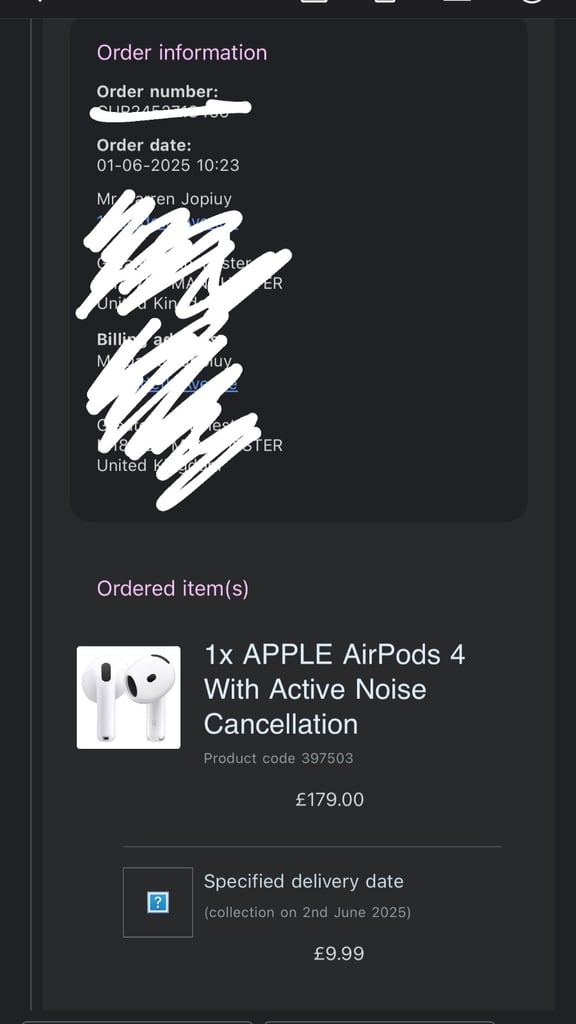Tap the order date value 01-06-2025 10:23
Image resolution: width=576 pixels, height=1024 pixels.
click(x=168, y=165)
